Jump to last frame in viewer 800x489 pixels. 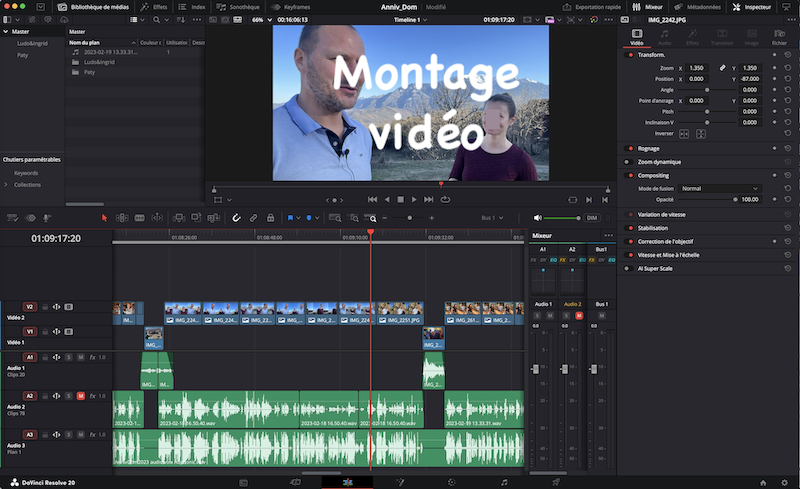coord(429,200)
